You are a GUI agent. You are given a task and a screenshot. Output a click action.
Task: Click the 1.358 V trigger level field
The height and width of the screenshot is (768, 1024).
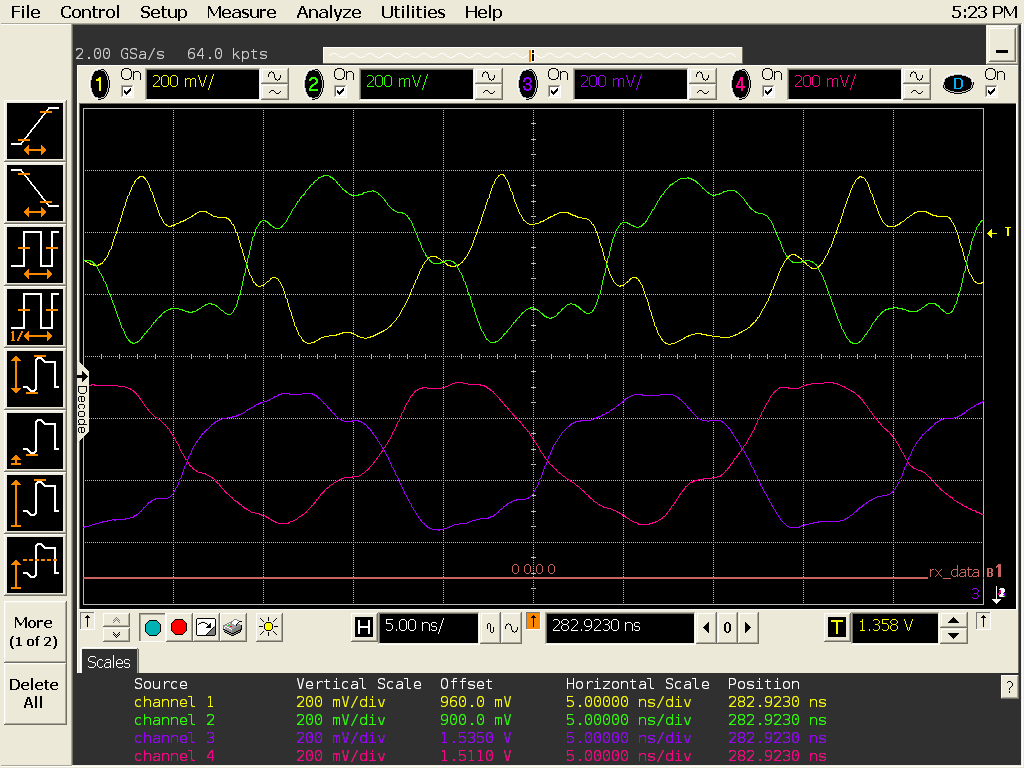(x=895, y=628)
